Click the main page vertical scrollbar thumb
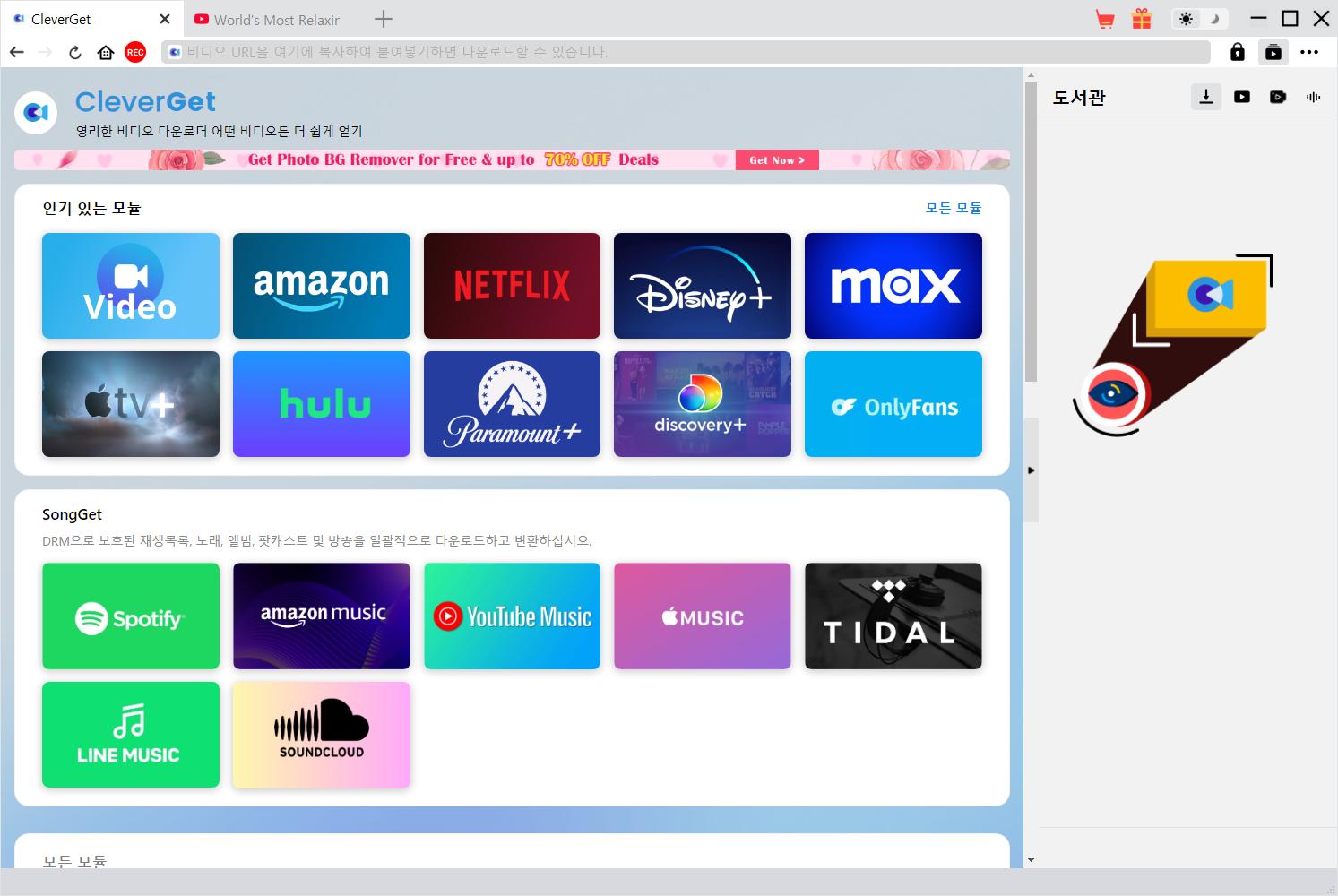The width and height of the screenshot is (1338, 896). point(1031,234)
